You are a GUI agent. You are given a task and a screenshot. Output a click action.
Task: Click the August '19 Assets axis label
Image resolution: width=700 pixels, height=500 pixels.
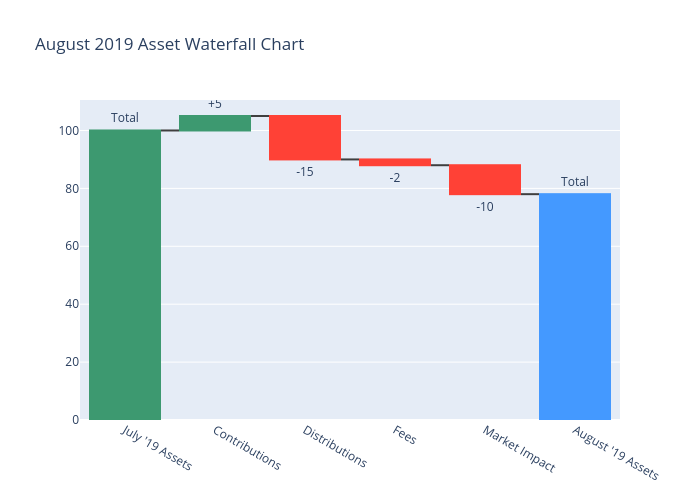pyautogui.click(x=615, y=452)
